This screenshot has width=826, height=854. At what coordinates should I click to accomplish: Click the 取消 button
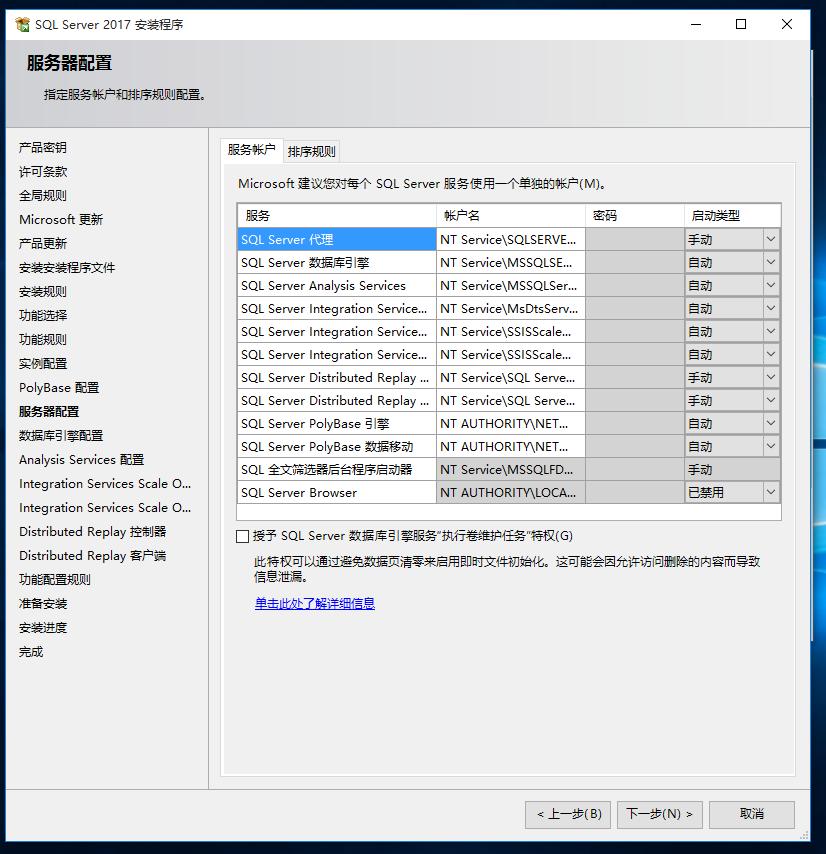point(752,814)
